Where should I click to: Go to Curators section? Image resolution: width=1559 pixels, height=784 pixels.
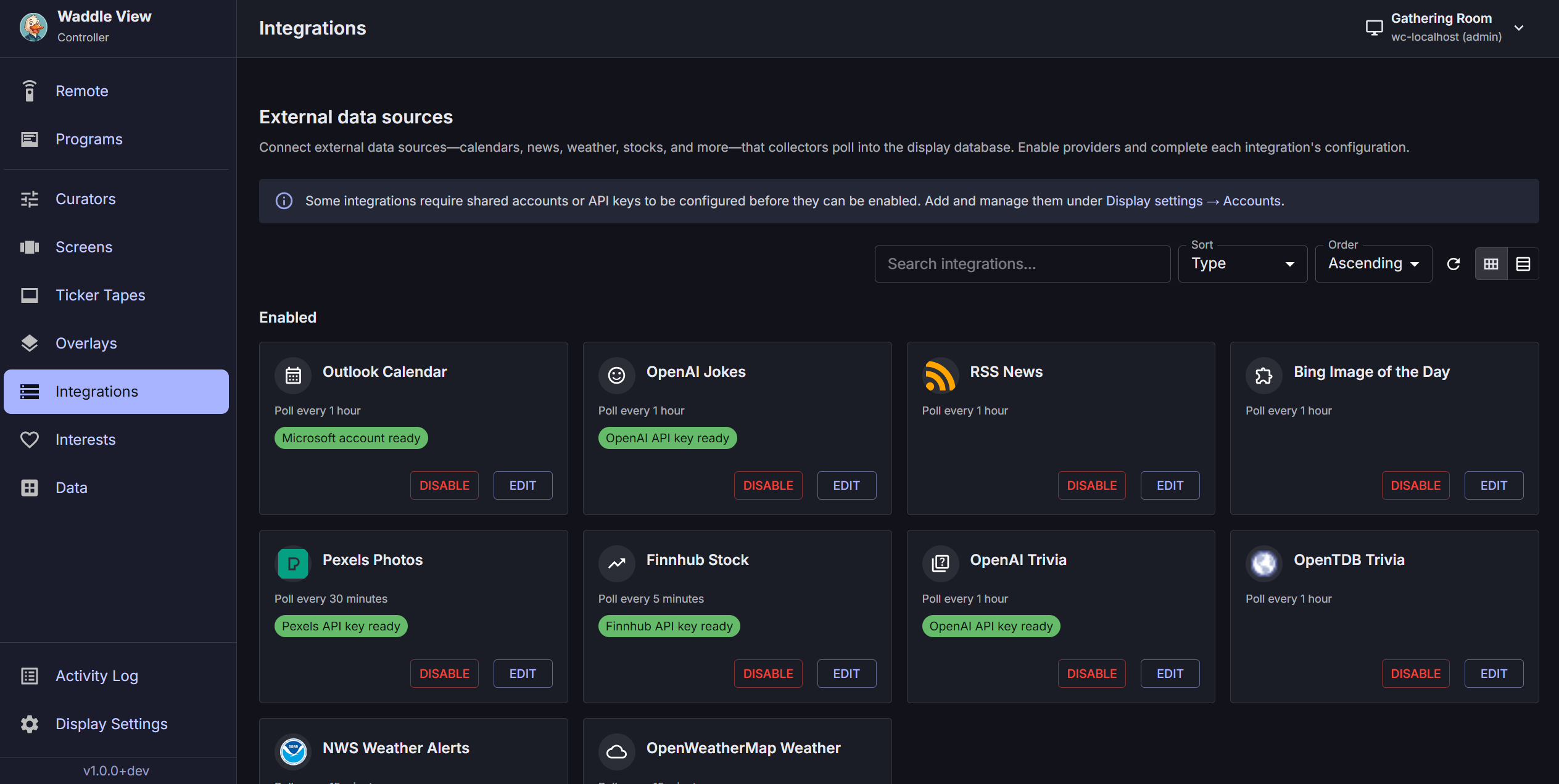[116, 199]
